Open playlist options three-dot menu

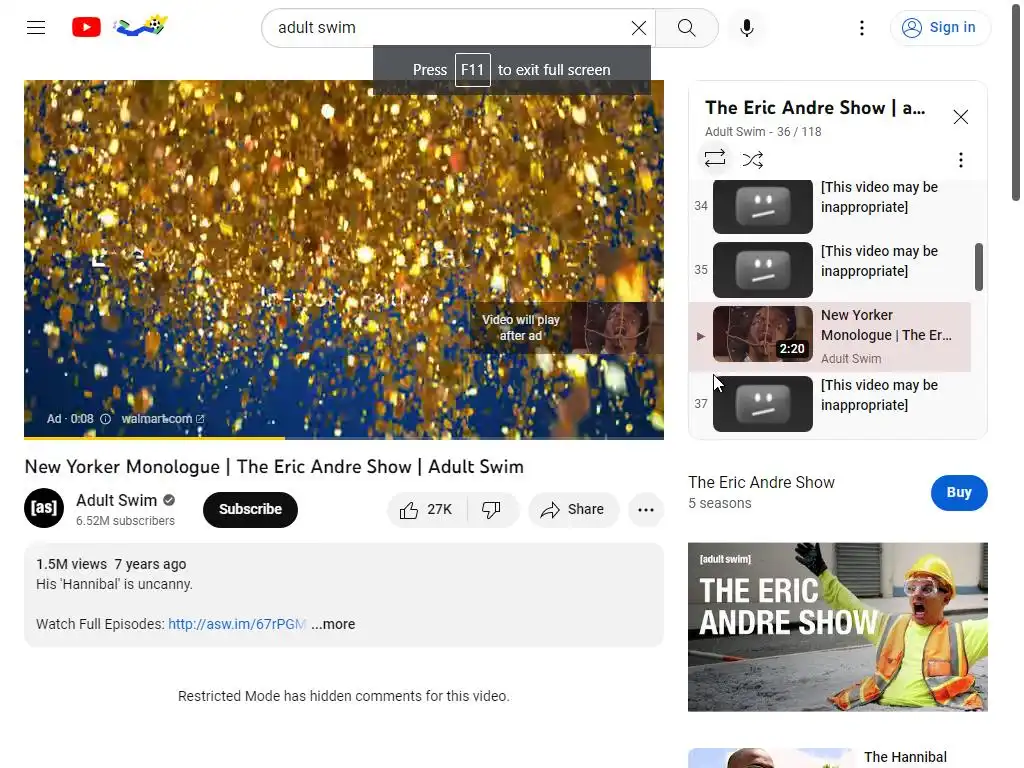[x=961, y=160]
